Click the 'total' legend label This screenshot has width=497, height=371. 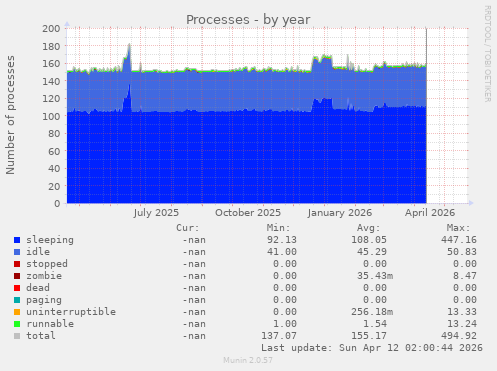(41, 336)
